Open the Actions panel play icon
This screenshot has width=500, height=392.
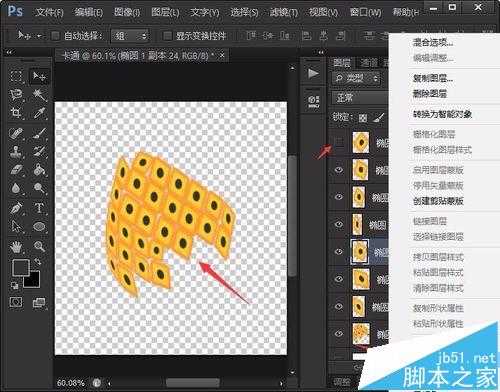point(313,73)
